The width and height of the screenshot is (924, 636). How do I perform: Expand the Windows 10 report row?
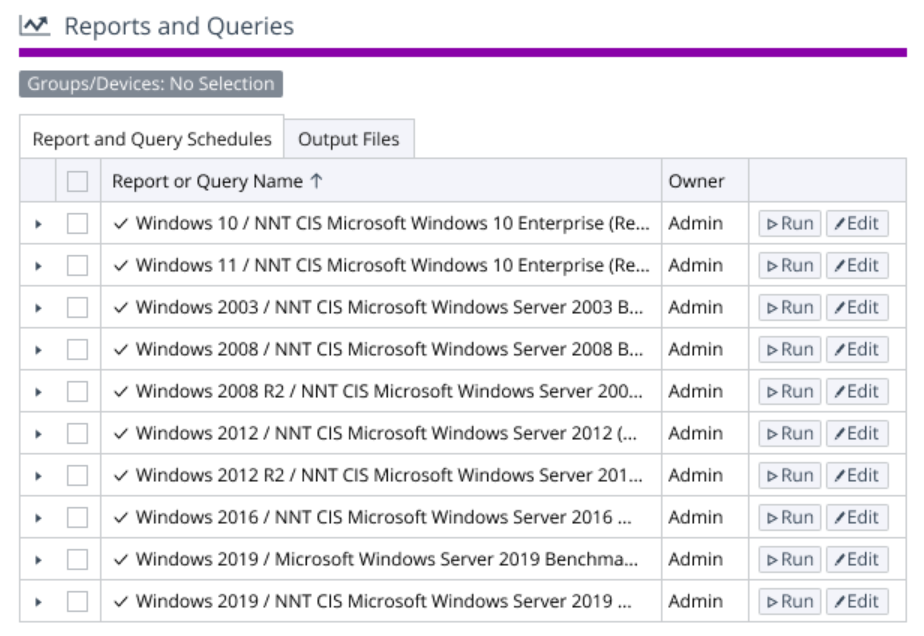tap(38, 224)
